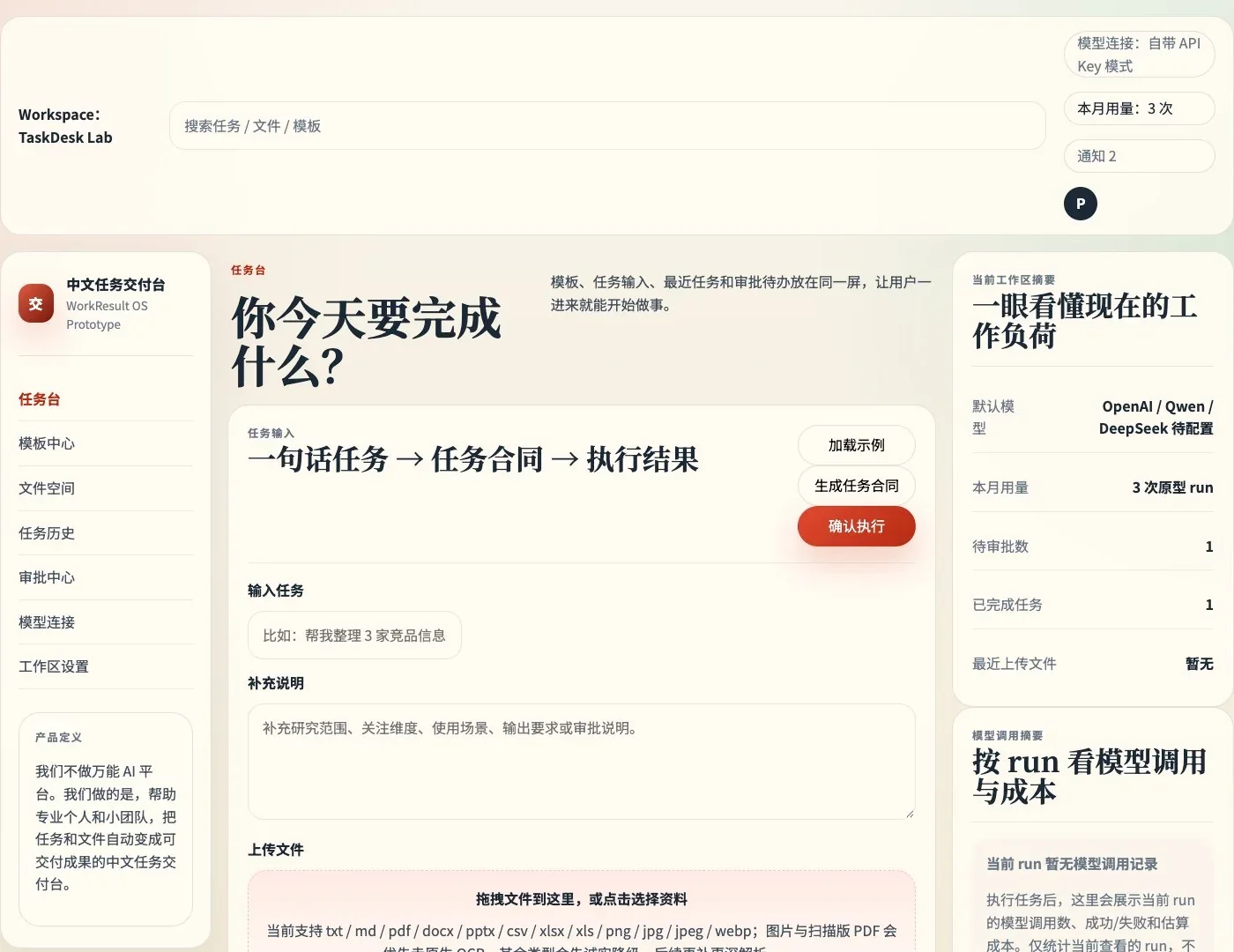The width and height of the screenshot is (1234, 952).
Task: Click the textarea resize handle in 补充说明
Action: (909, 814)
